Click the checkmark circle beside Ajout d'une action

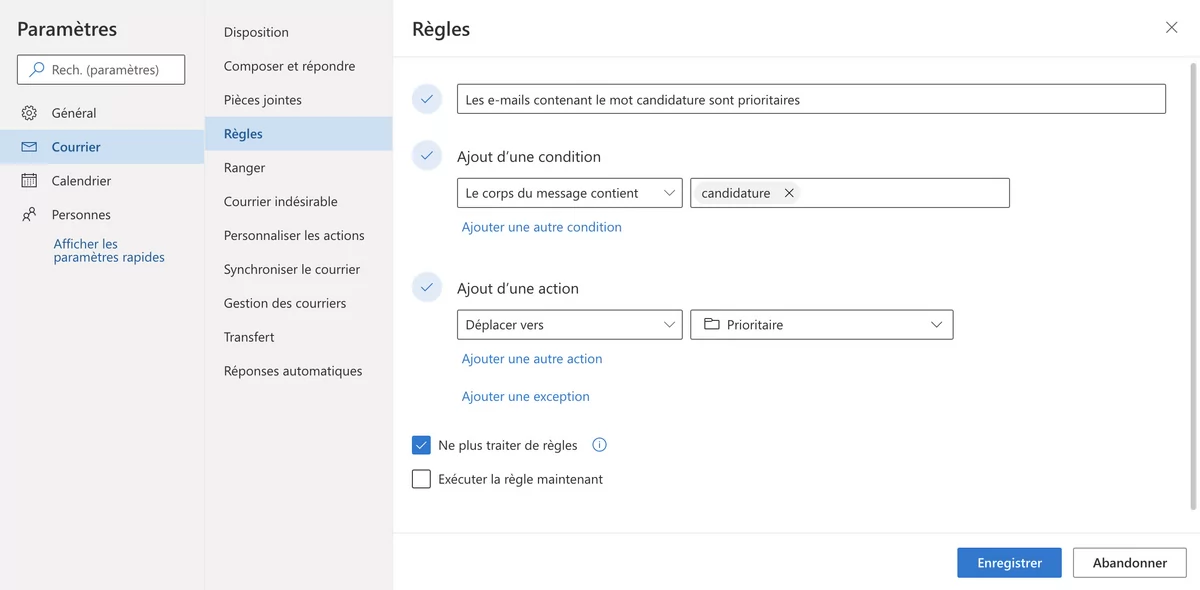(x=427, y=288)
